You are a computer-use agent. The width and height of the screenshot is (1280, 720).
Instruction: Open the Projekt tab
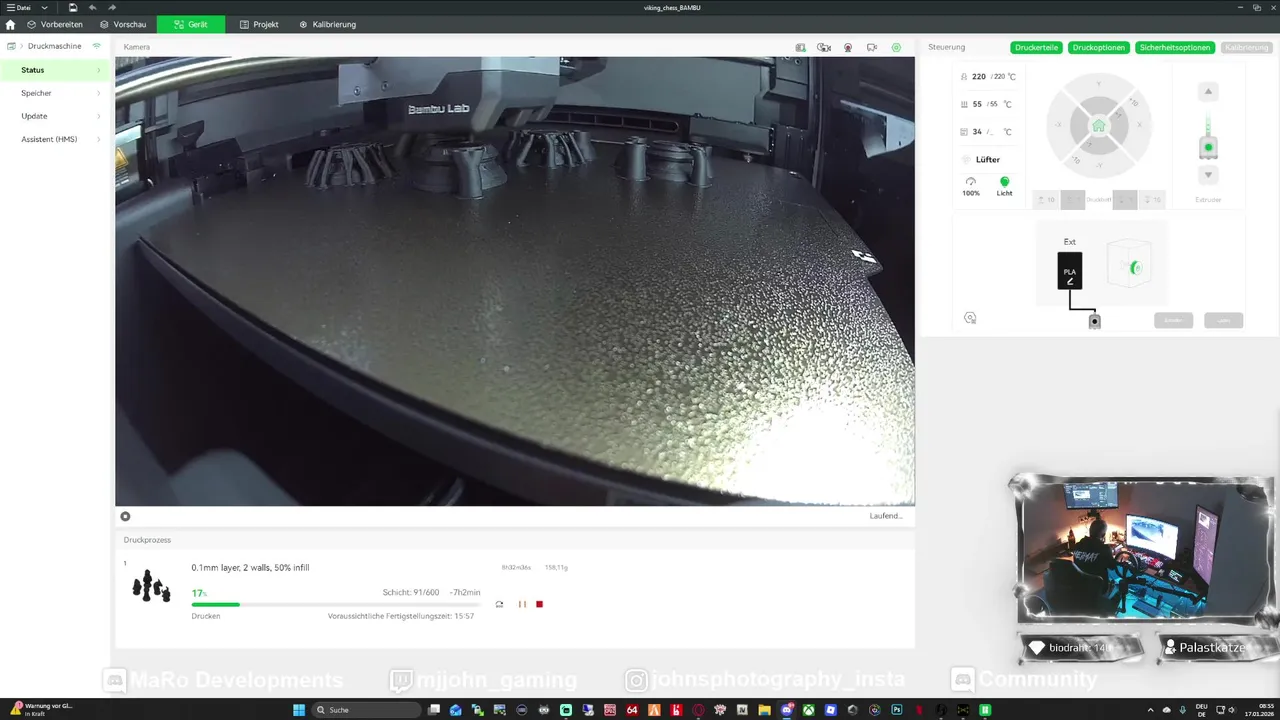pos(259,24)
